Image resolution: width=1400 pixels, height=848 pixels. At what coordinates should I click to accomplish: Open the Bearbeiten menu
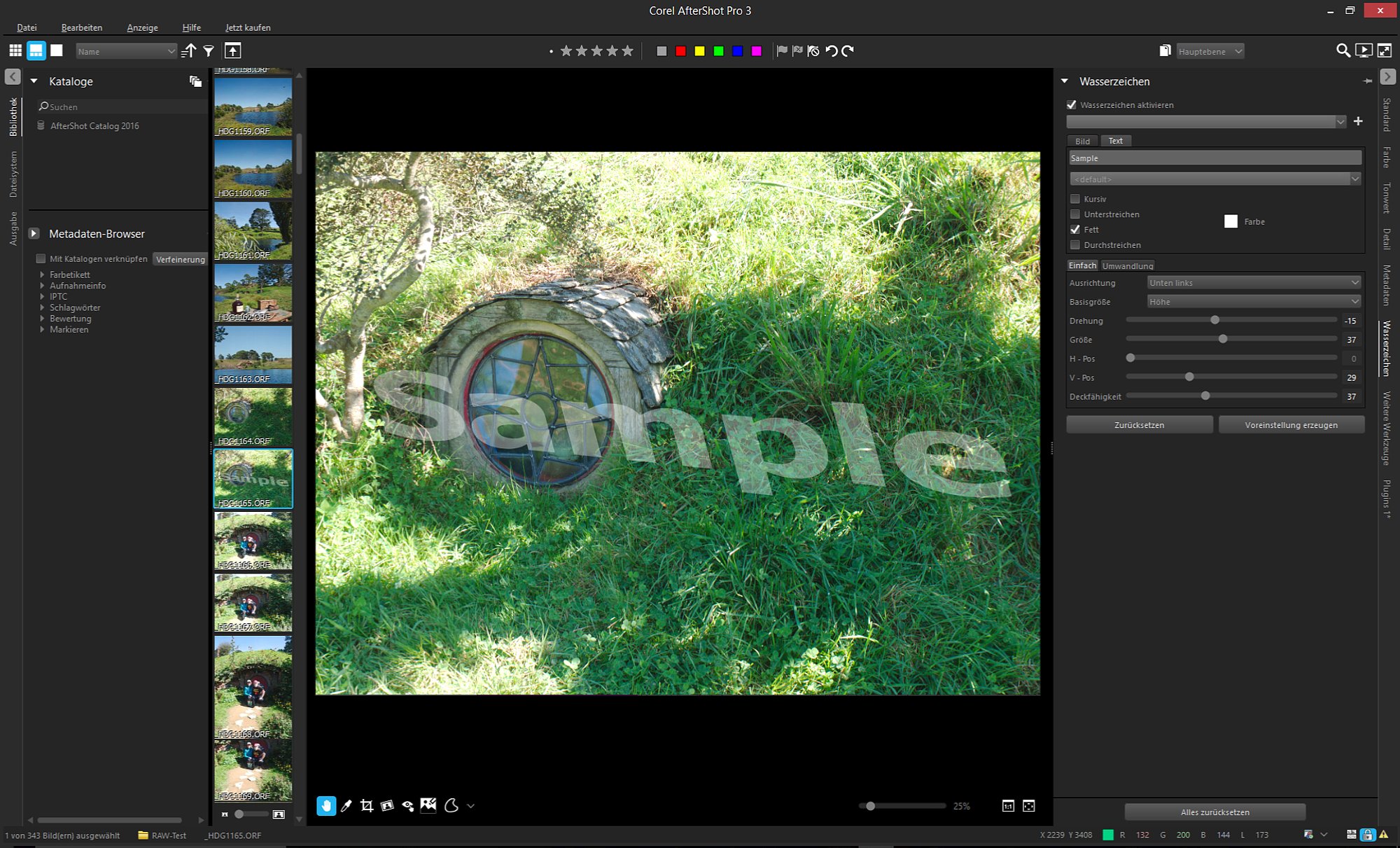(x=82, y=27)
